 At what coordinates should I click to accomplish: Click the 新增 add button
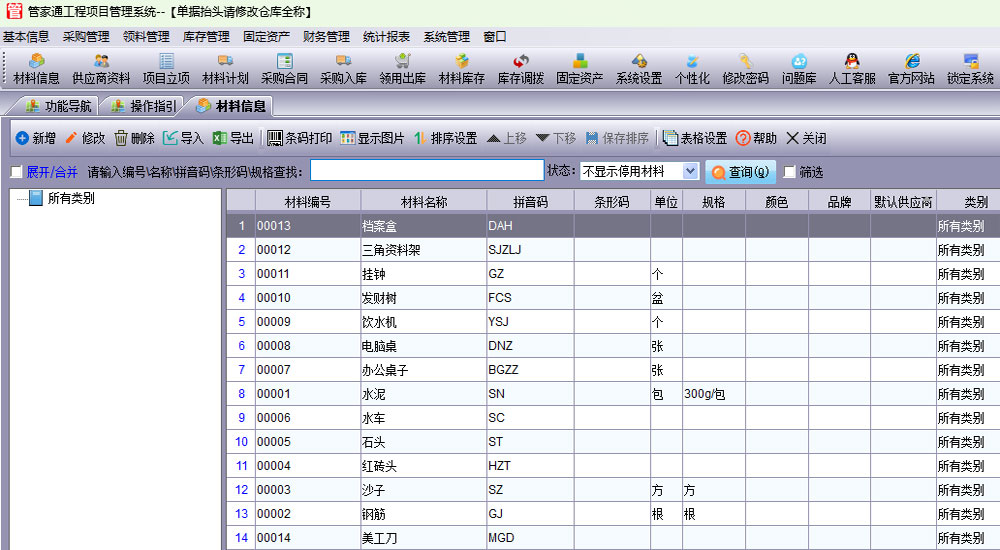click(x=35, y=139)
